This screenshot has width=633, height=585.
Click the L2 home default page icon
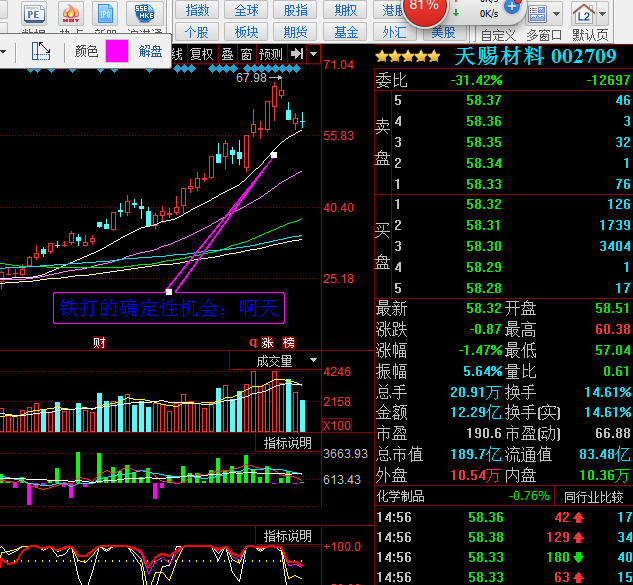tap(583, 14)
